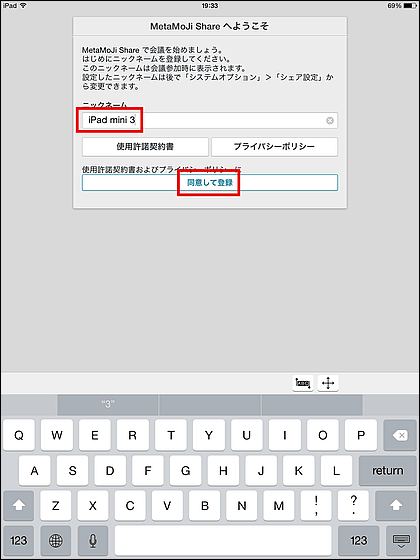
Task: Tap the N key
Action: 242,505
